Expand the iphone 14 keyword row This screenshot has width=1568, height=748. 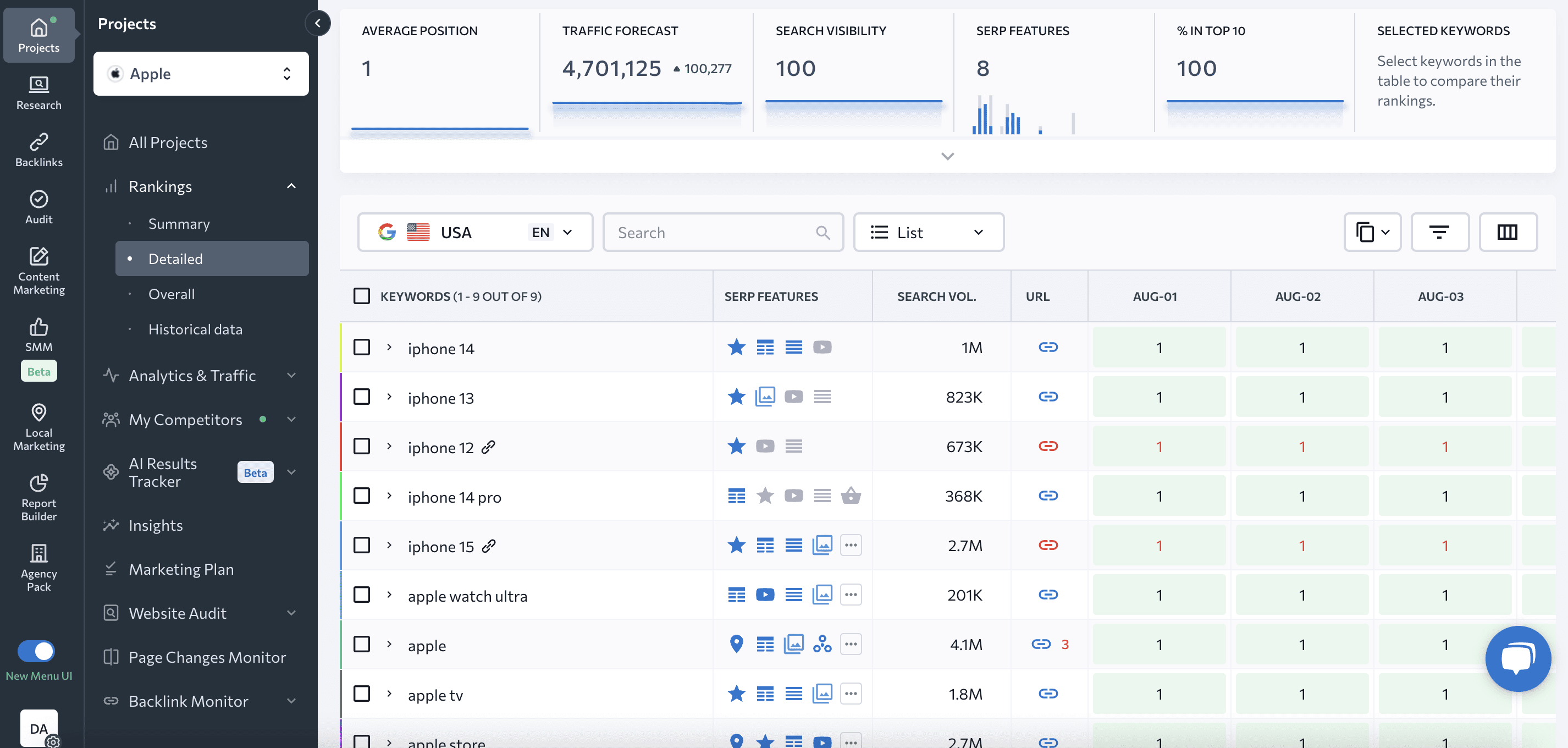pos(389,347)
